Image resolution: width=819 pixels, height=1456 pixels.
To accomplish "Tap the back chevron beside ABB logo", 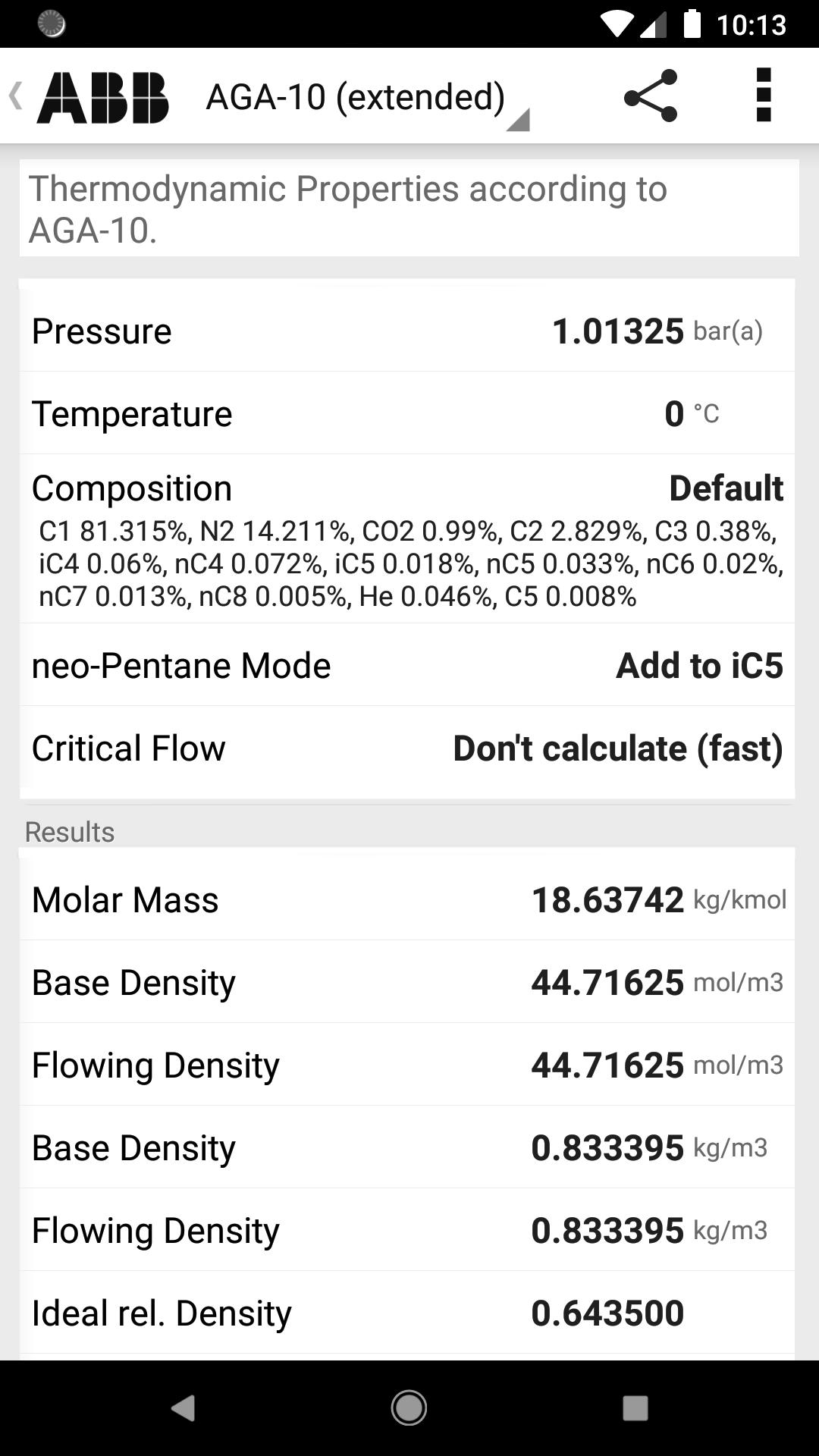I will point(15,97).
